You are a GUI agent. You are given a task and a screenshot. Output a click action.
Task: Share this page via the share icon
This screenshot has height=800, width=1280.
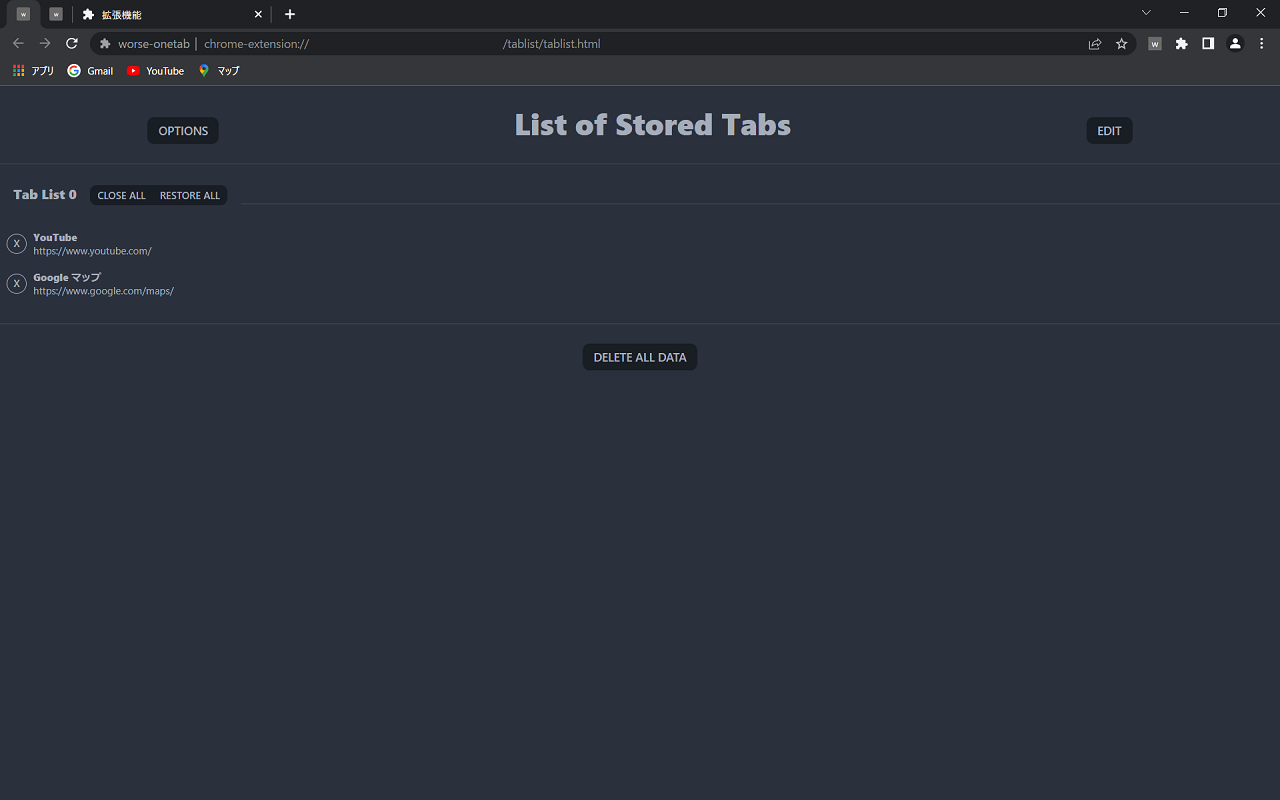1095,44
